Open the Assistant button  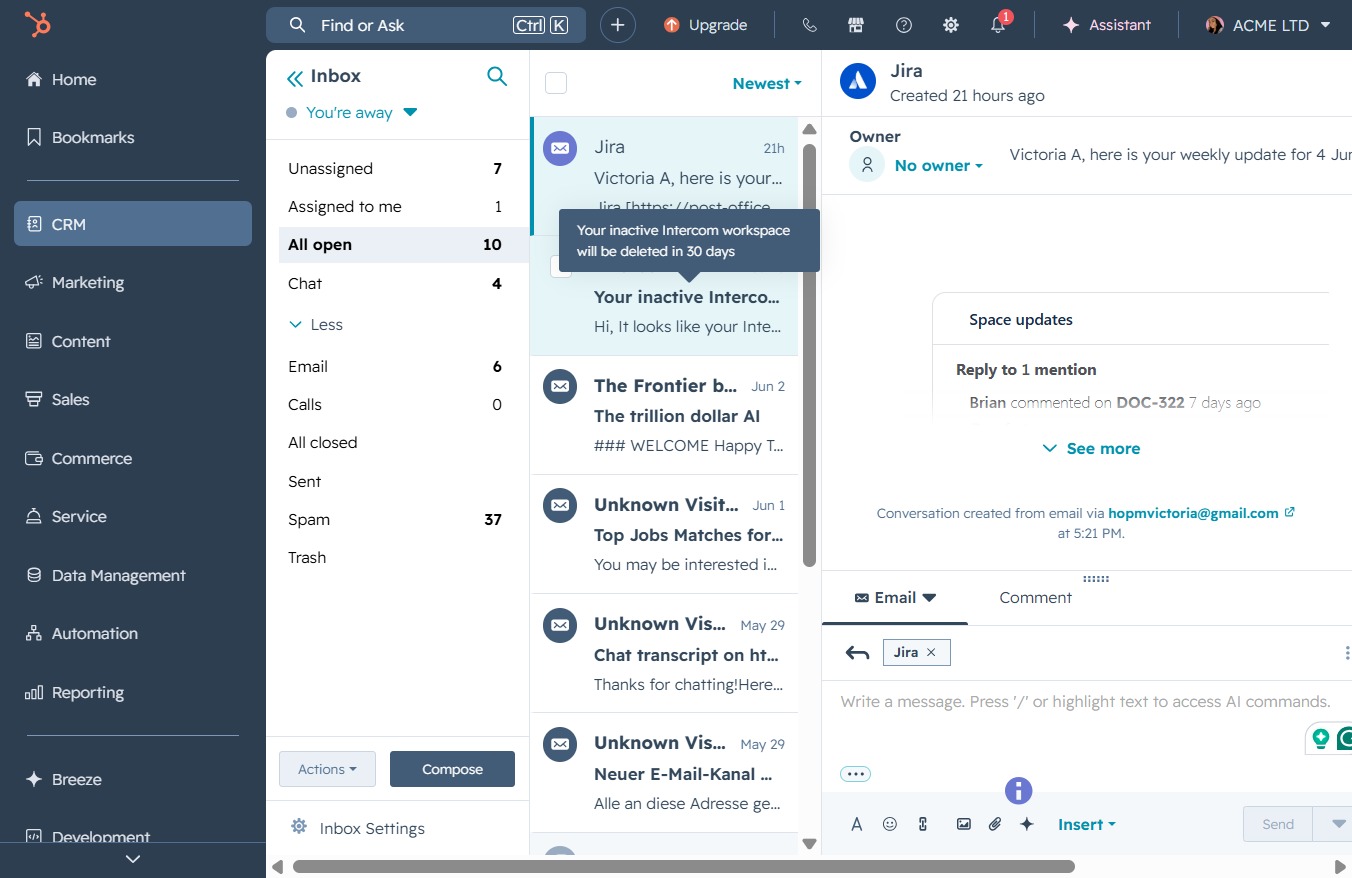pyautogui.click(x=1107, y=25)
